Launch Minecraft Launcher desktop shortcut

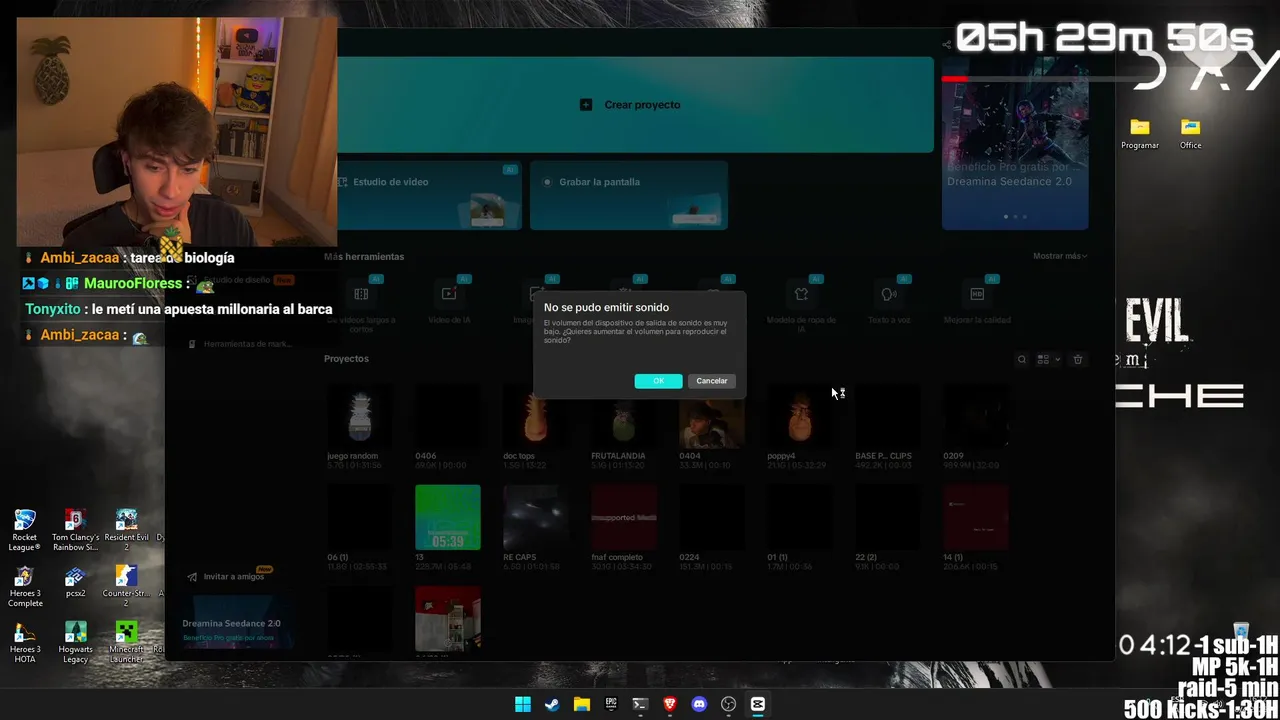tap(126, 643)
